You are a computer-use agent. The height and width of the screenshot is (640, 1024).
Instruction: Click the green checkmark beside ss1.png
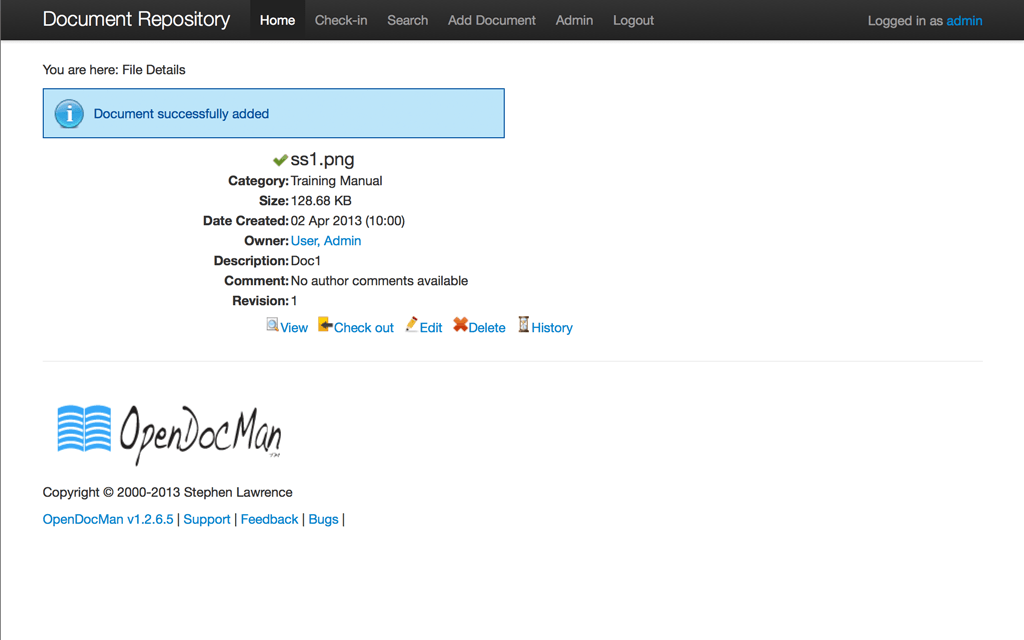[280, 160]
